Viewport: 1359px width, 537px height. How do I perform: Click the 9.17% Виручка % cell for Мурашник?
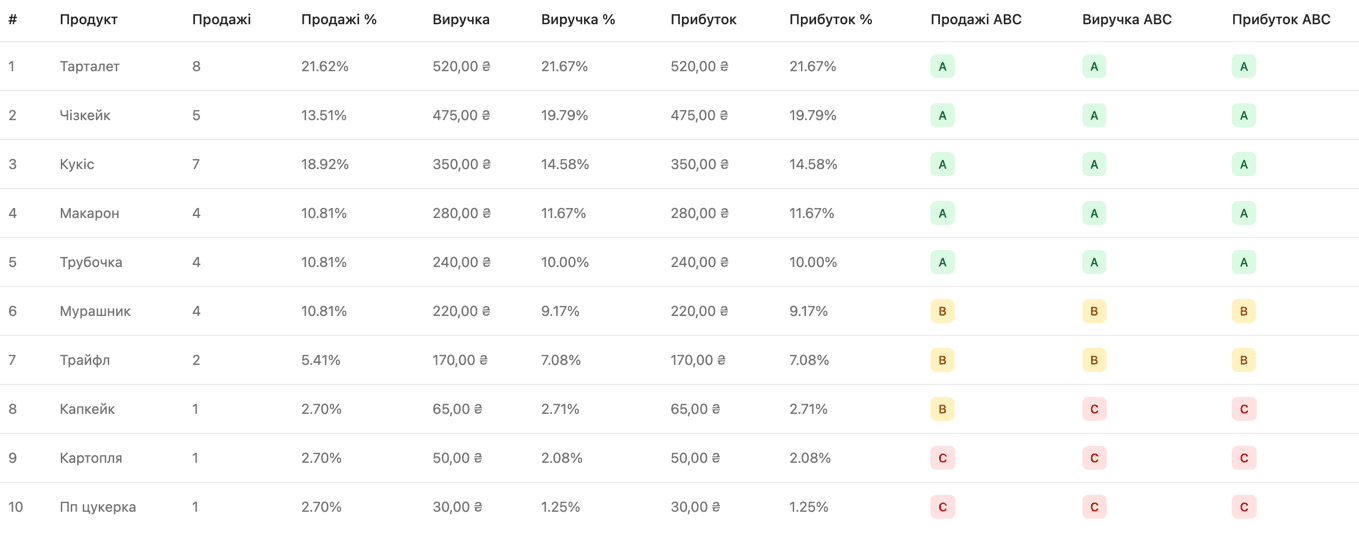[x=561, y=312]
